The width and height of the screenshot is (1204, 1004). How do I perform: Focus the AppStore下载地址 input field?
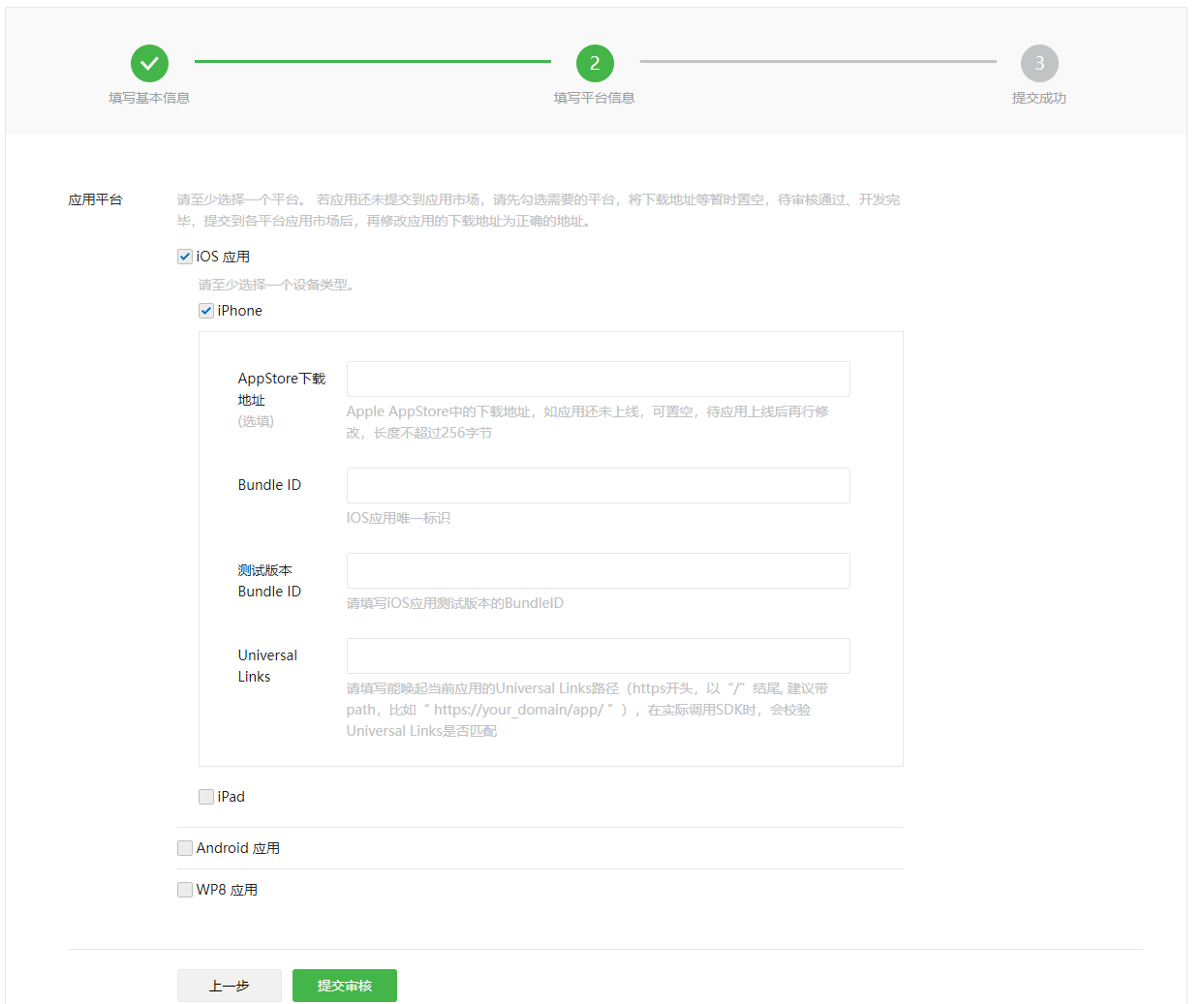pyautogui.click(x=599, y=380)
